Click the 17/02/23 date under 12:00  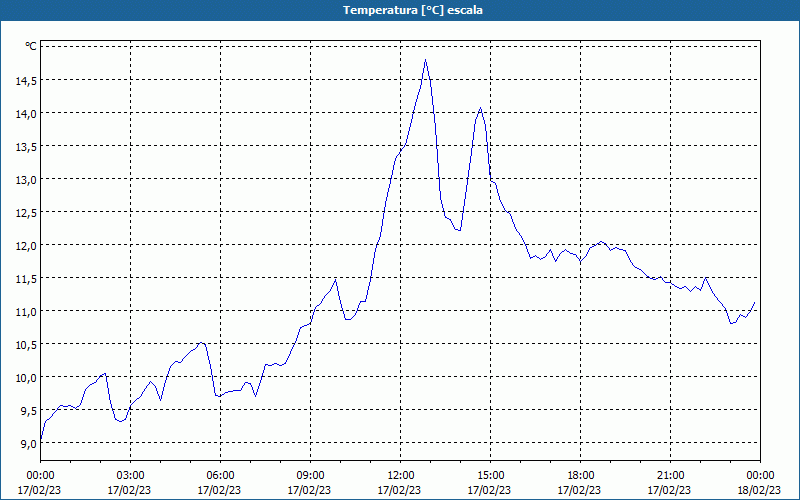[399, 490]
